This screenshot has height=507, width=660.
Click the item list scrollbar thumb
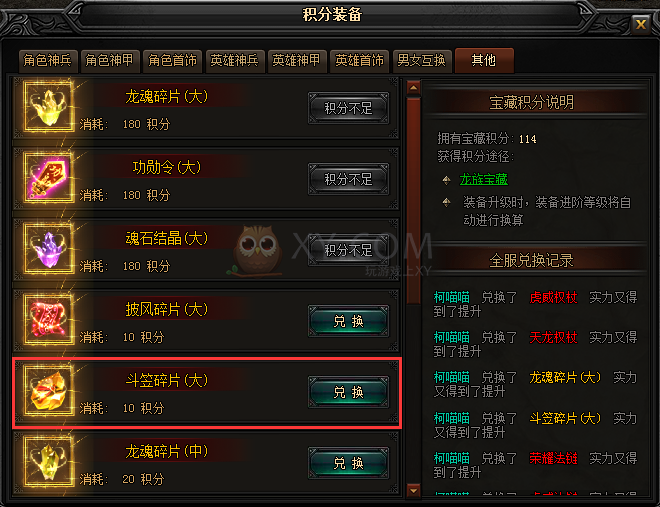coord(413,200)
